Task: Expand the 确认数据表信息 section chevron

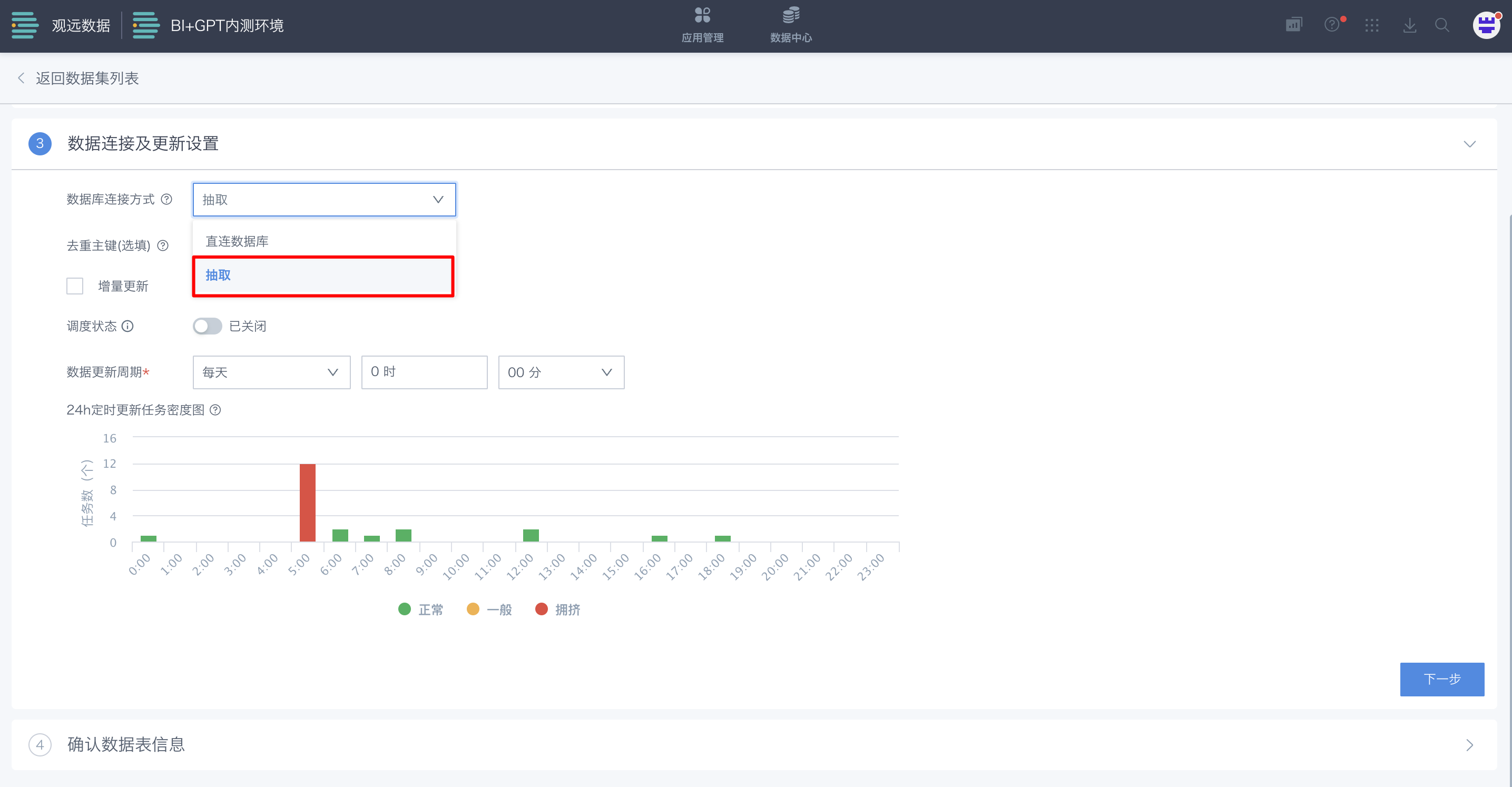Action: click(x=1469, y=745)
